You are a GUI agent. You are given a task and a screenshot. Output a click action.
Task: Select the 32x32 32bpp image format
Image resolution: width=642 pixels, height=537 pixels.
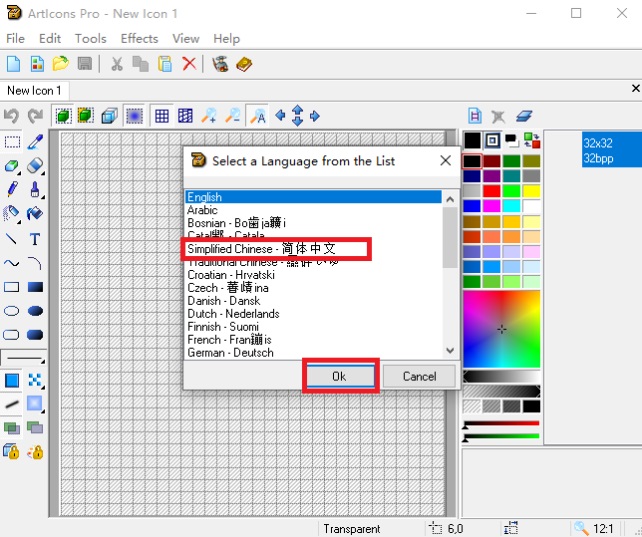point(612,150)
